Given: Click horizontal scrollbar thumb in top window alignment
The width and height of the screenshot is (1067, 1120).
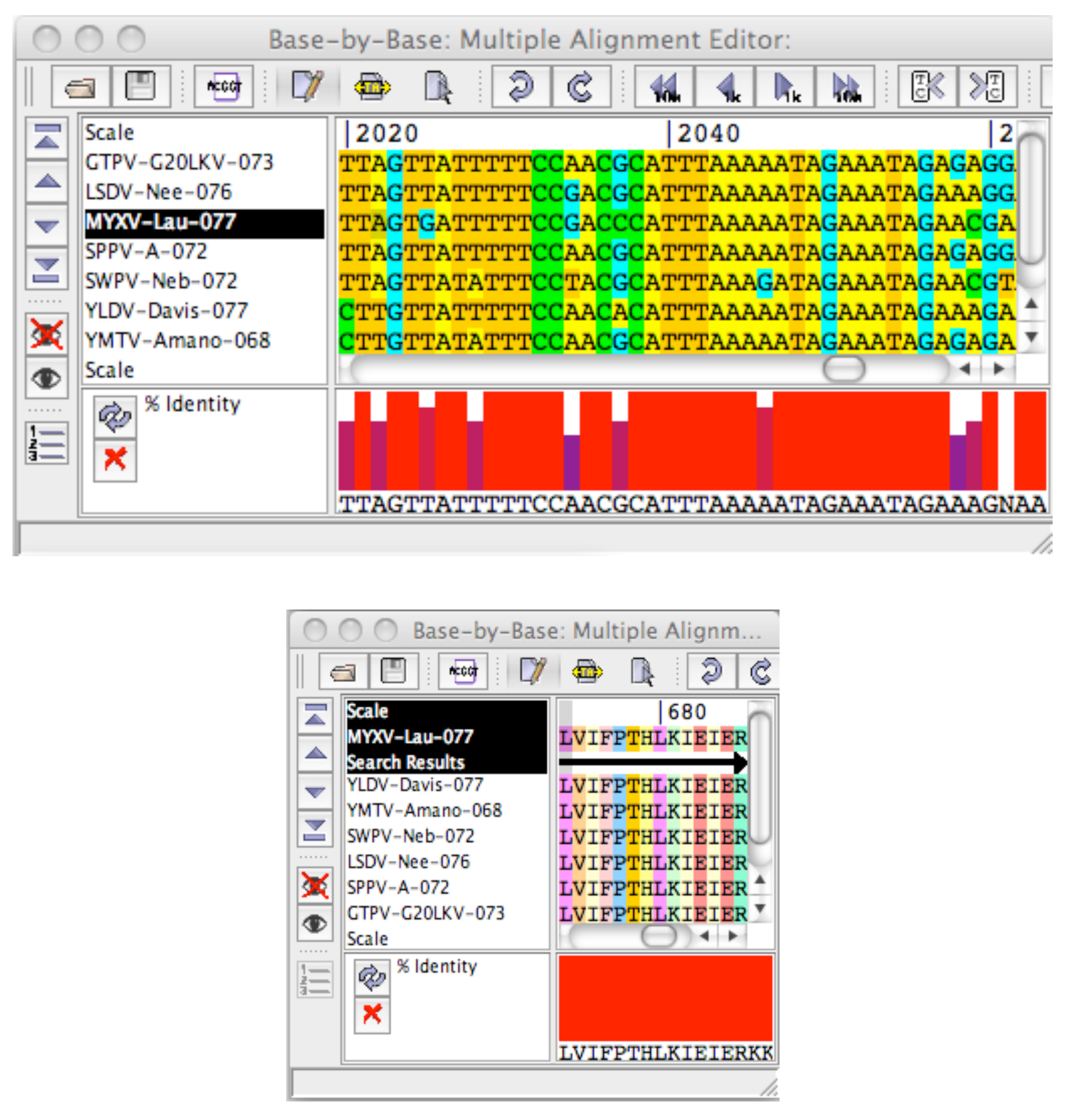Looking at the screenshot, I should [843, 369].
